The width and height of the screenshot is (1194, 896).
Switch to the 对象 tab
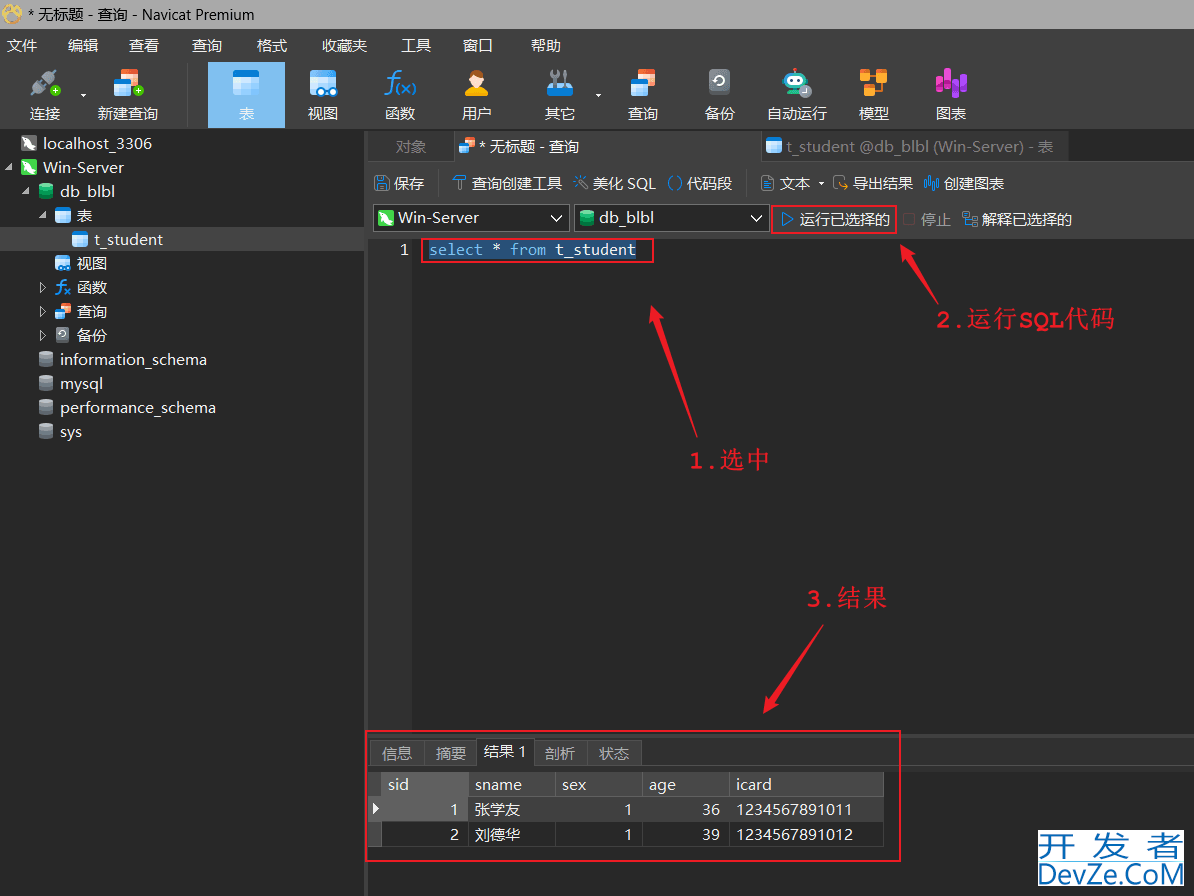click(x=411, y=147)
